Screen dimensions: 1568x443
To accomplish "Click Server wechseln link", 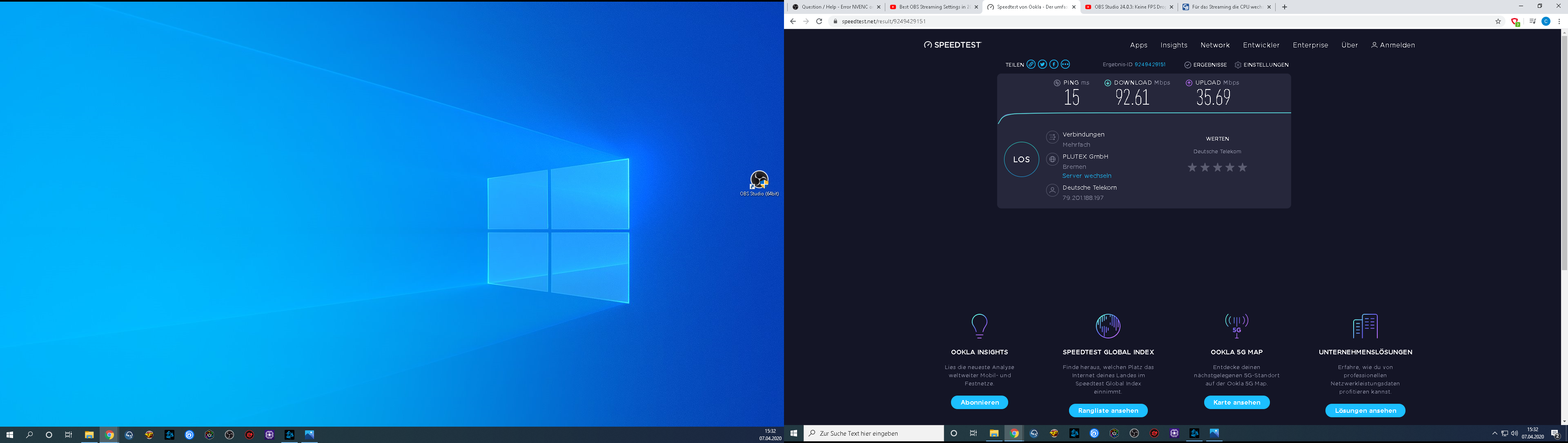I will tap(1087, 176).
